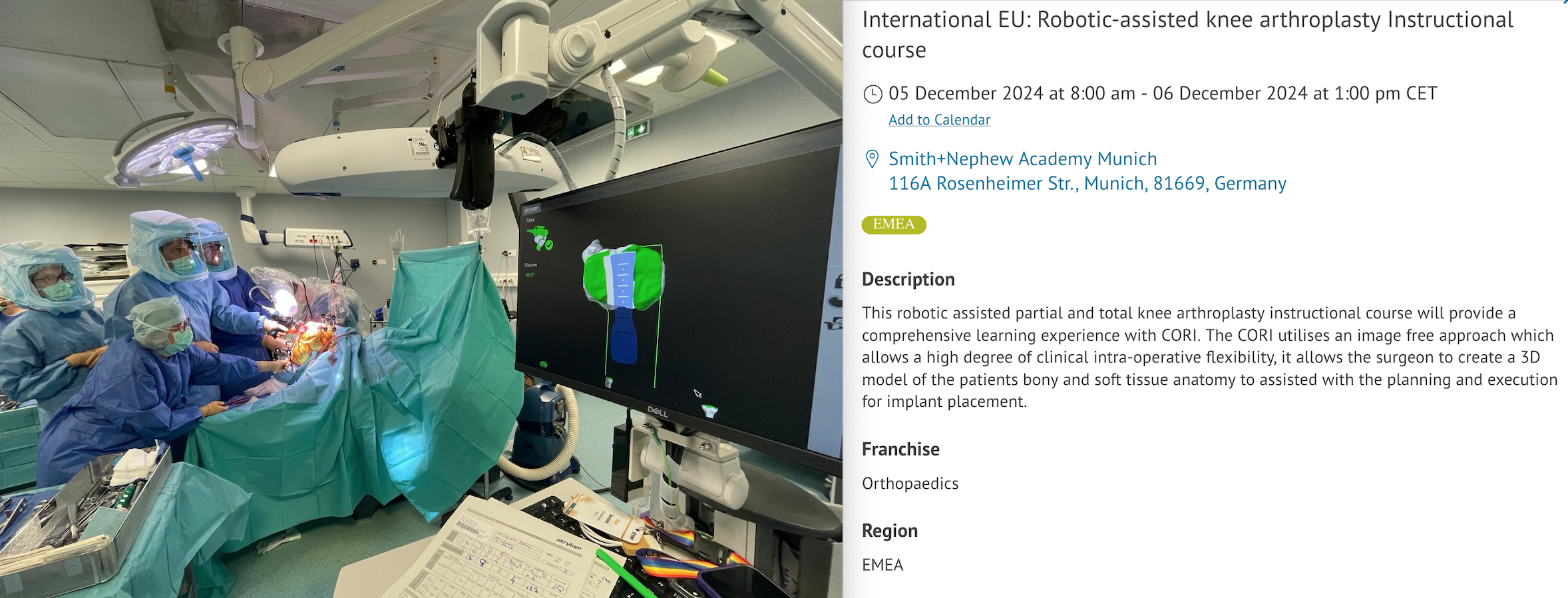Click the rainbow lanyard on the desk
Image resolution: width=1568 pixels, height=598 pixels.
(686, 556)
